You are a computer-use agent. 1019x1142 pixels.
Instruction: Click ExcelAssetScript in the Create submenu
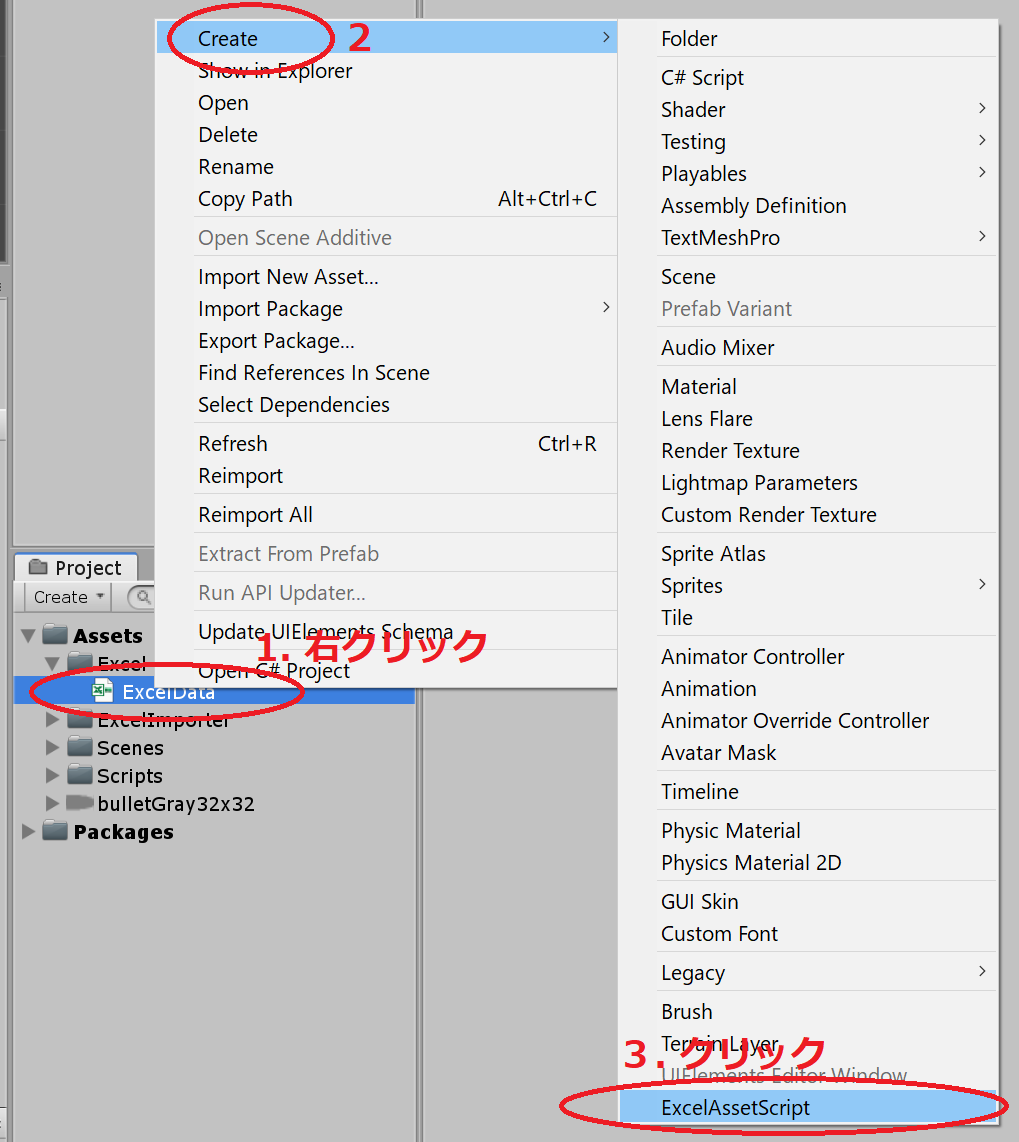[808, 1107]
